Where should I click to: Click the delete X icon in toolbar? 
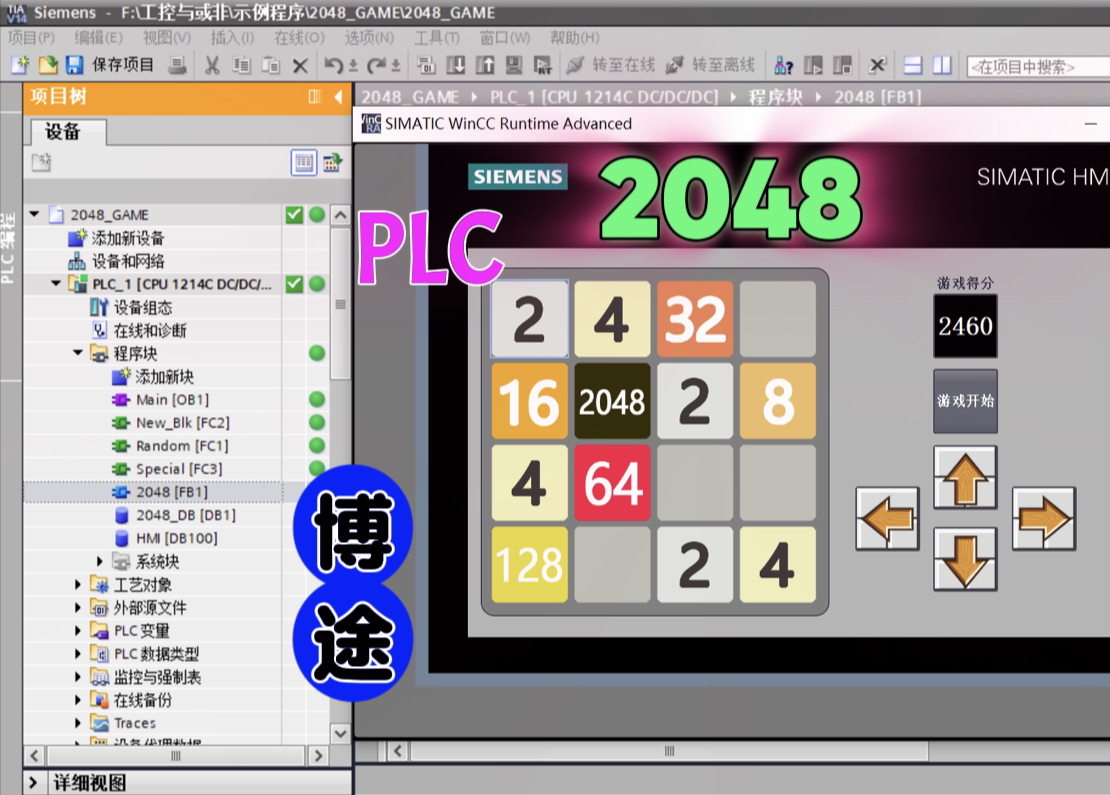pyautogui.click(x=300, y=66)
